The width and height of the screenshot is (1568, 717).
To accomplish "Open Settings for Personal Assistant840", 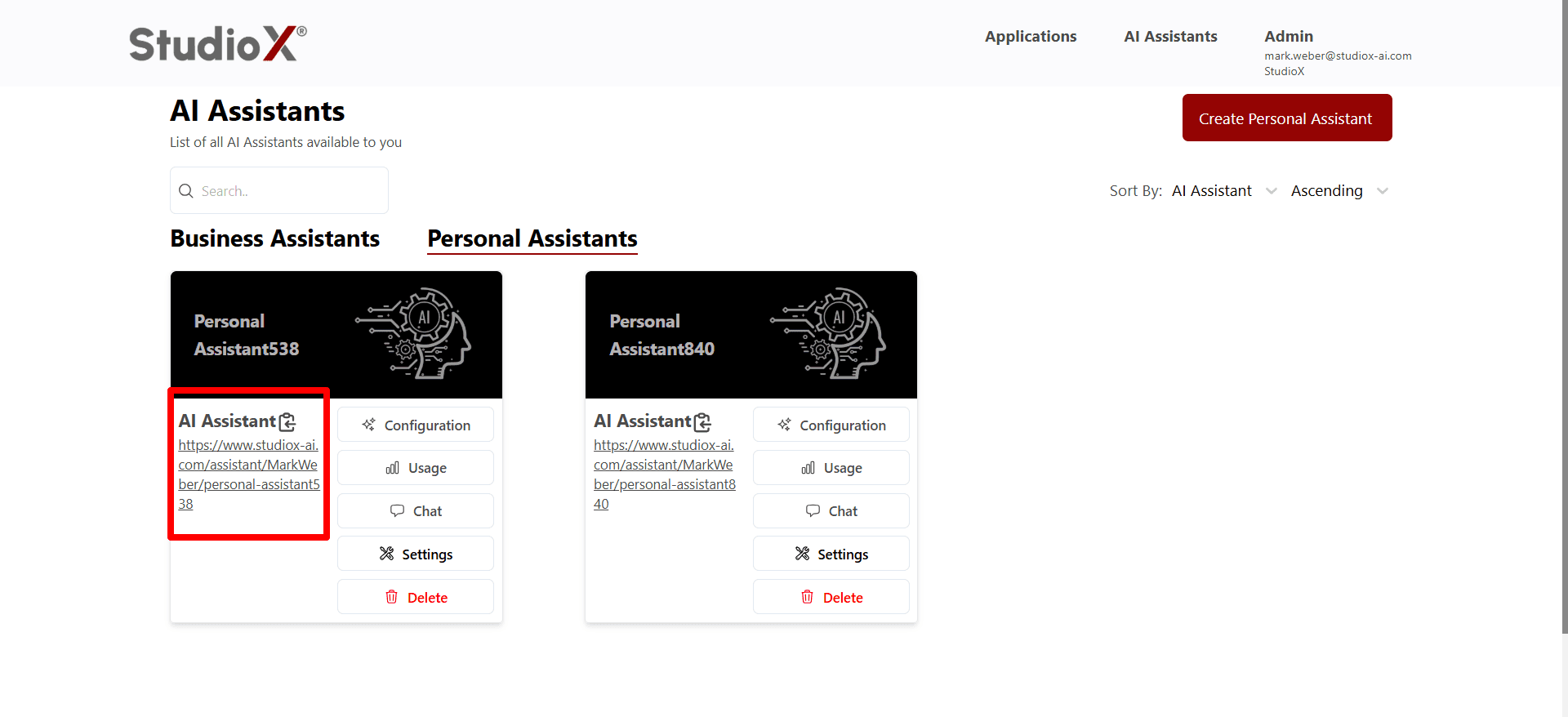I will tap(831, 554).
